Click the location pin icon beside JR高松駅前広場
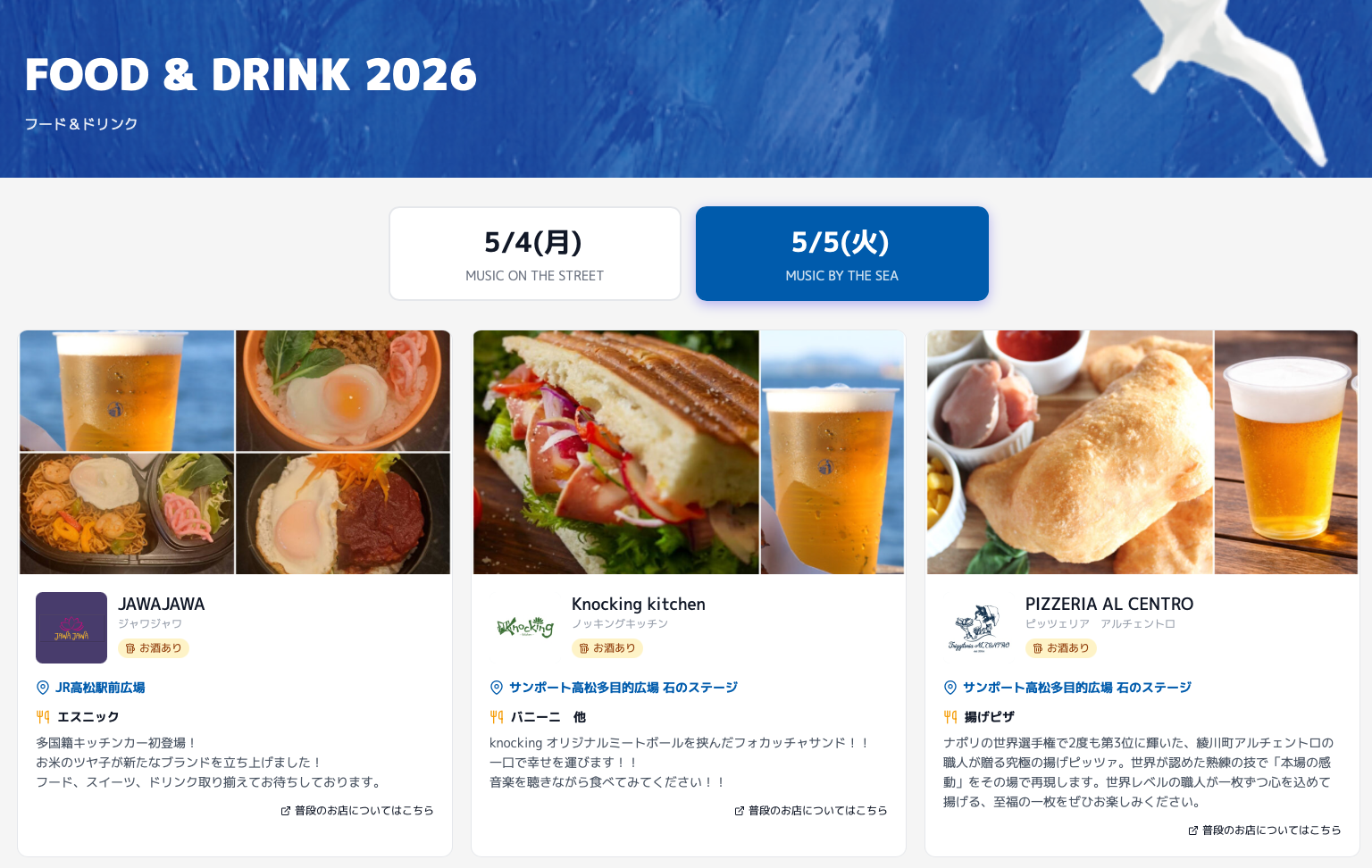Viewport: 1372px width, 868px height. [x=43, y=688]
